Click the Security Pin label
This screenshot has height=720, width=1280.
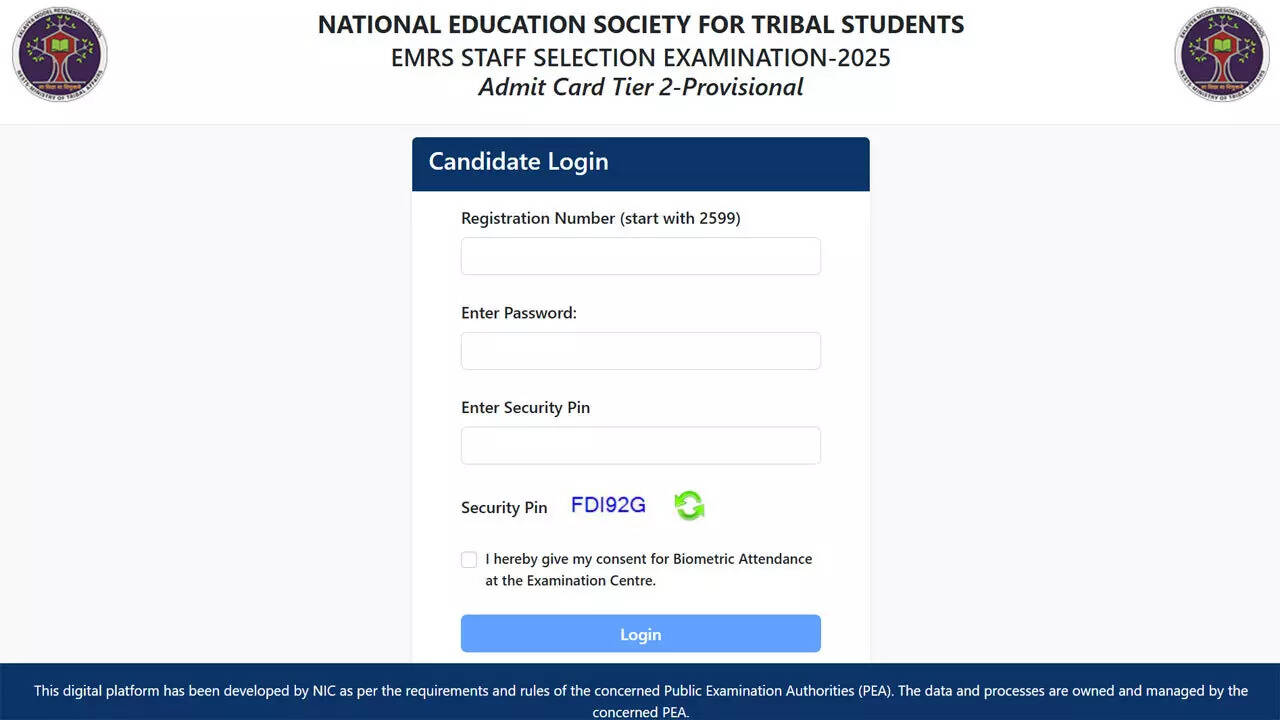click(504, 508)
